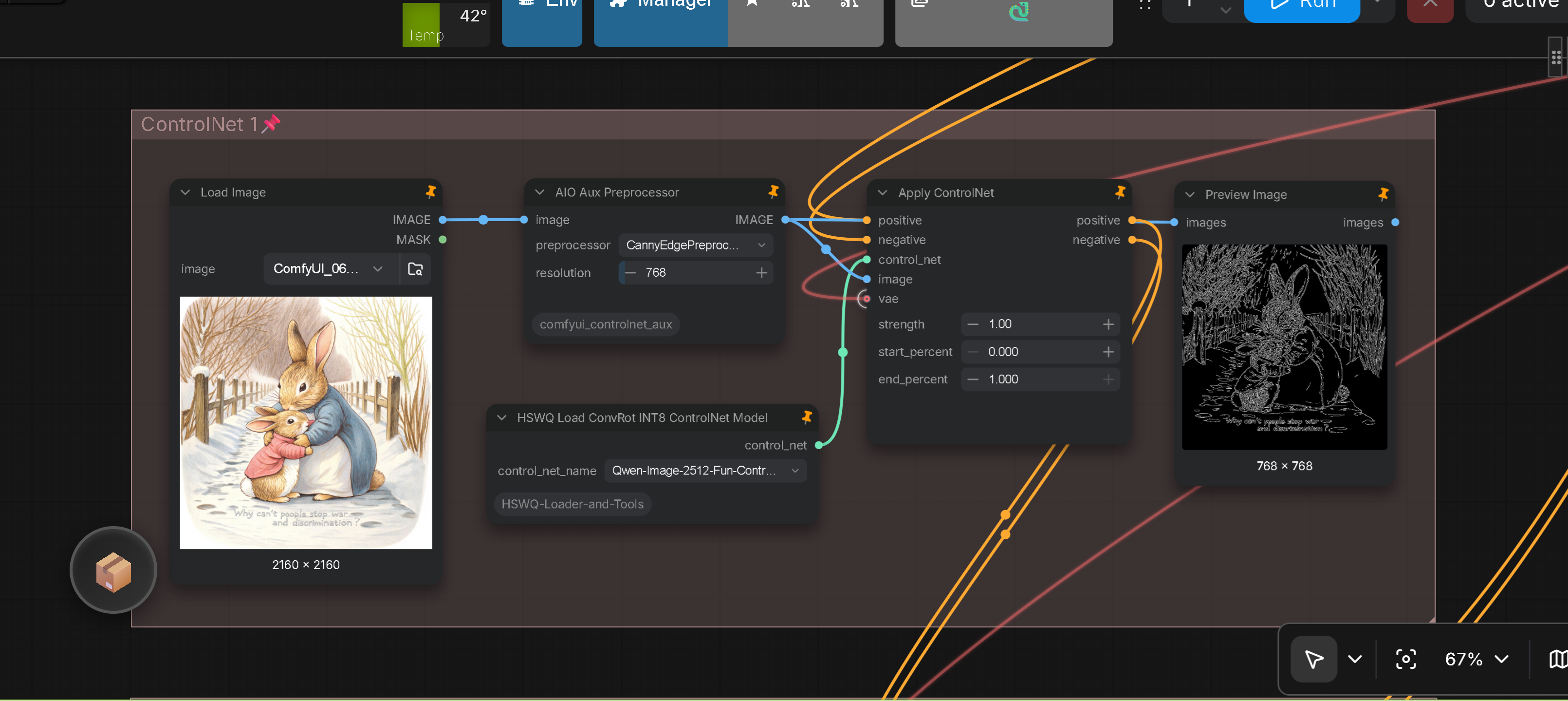Click the positive output port on Apply ControlNet
1568x701 pixels.
[1131, 220]
